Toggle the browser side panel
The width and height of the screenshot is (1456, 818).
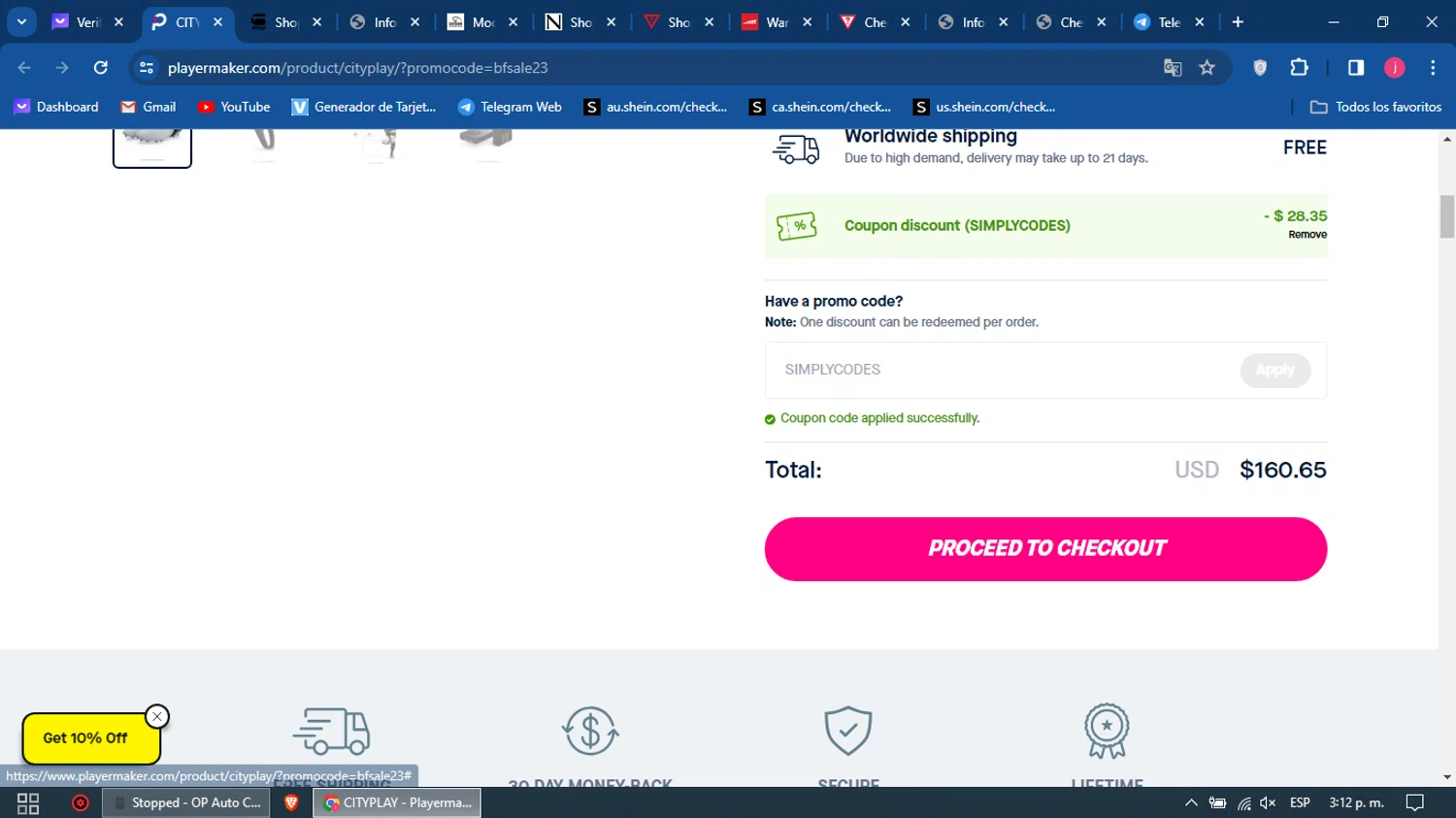(1356, 67)
